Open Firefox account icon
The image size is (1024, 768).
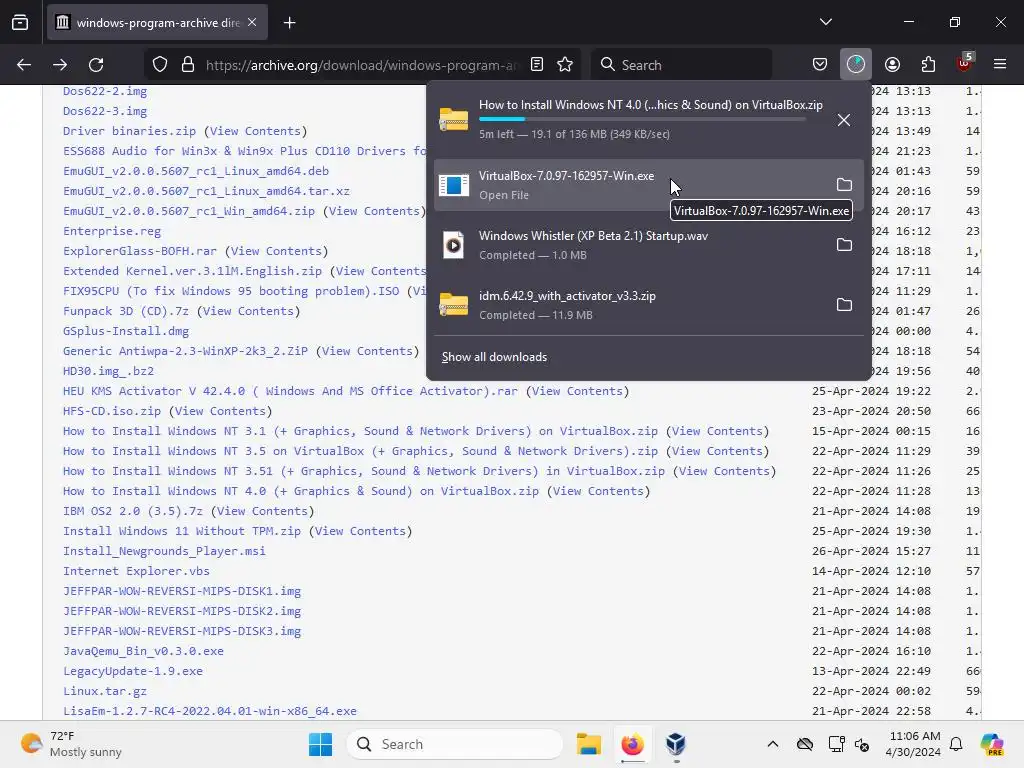[x=892, y=65]
